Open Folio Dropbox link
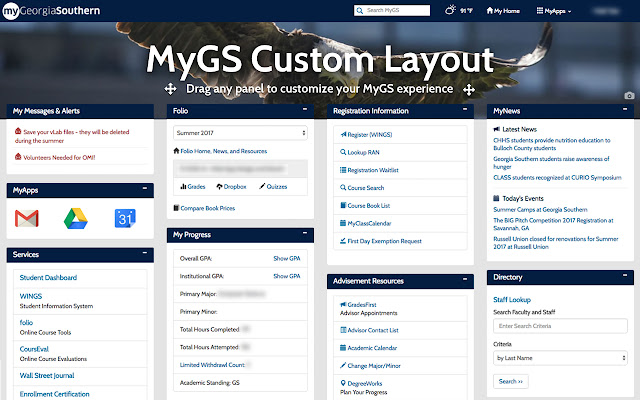Viewport: 640px width, 400px height. tap(231, 187)
